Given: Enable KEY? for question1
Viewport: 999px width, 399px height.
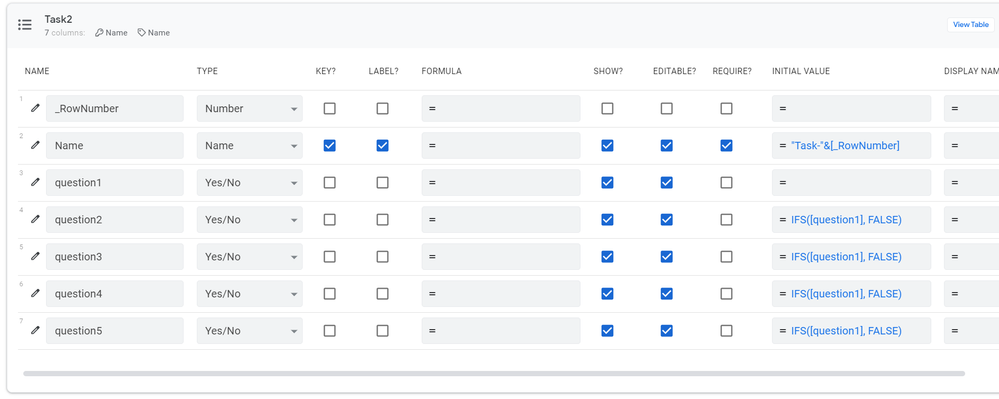Looking at the screenshot, I should point(329,182).
